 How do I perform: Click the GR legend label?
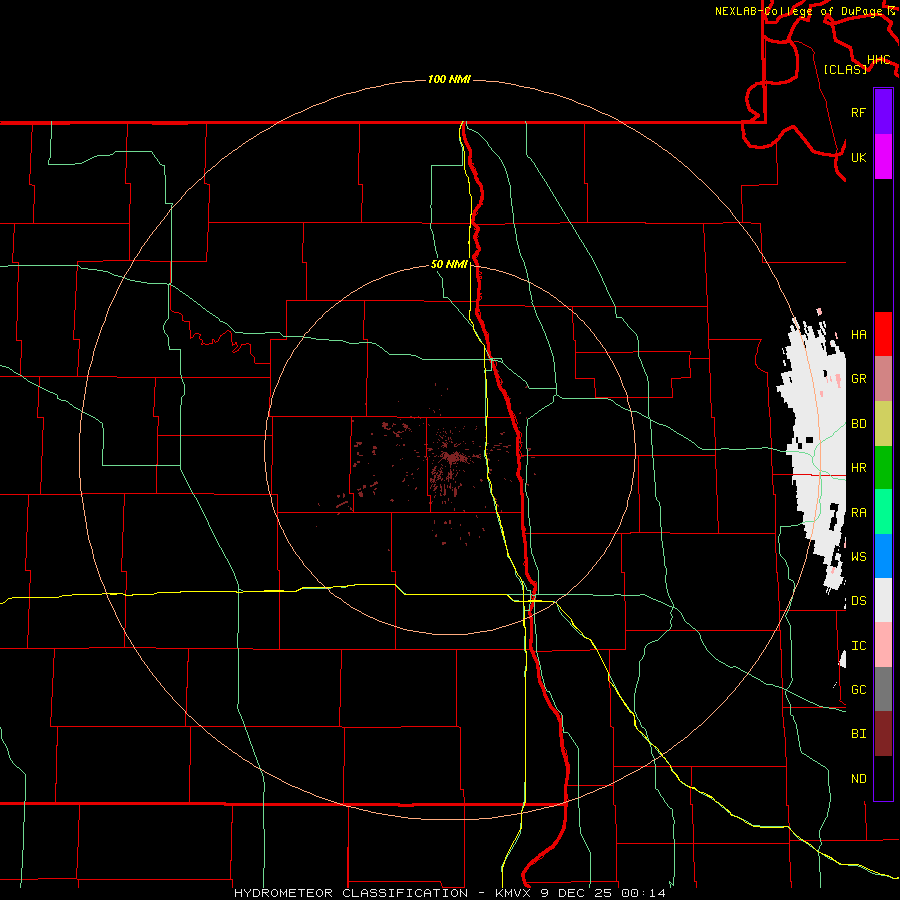click(x=859, y=379)
